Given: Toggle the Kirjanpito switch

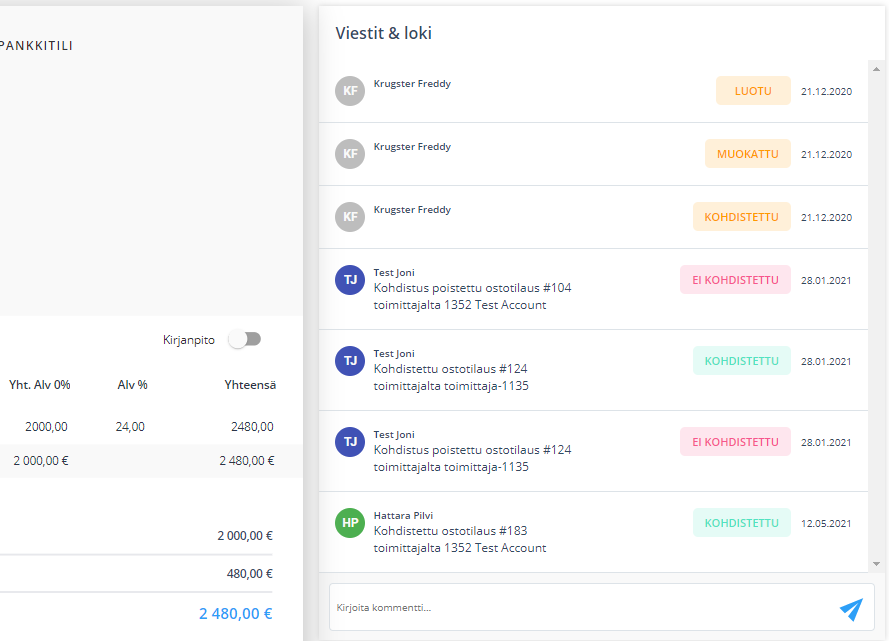Looking at the screenshot, I should click(245, 339).
